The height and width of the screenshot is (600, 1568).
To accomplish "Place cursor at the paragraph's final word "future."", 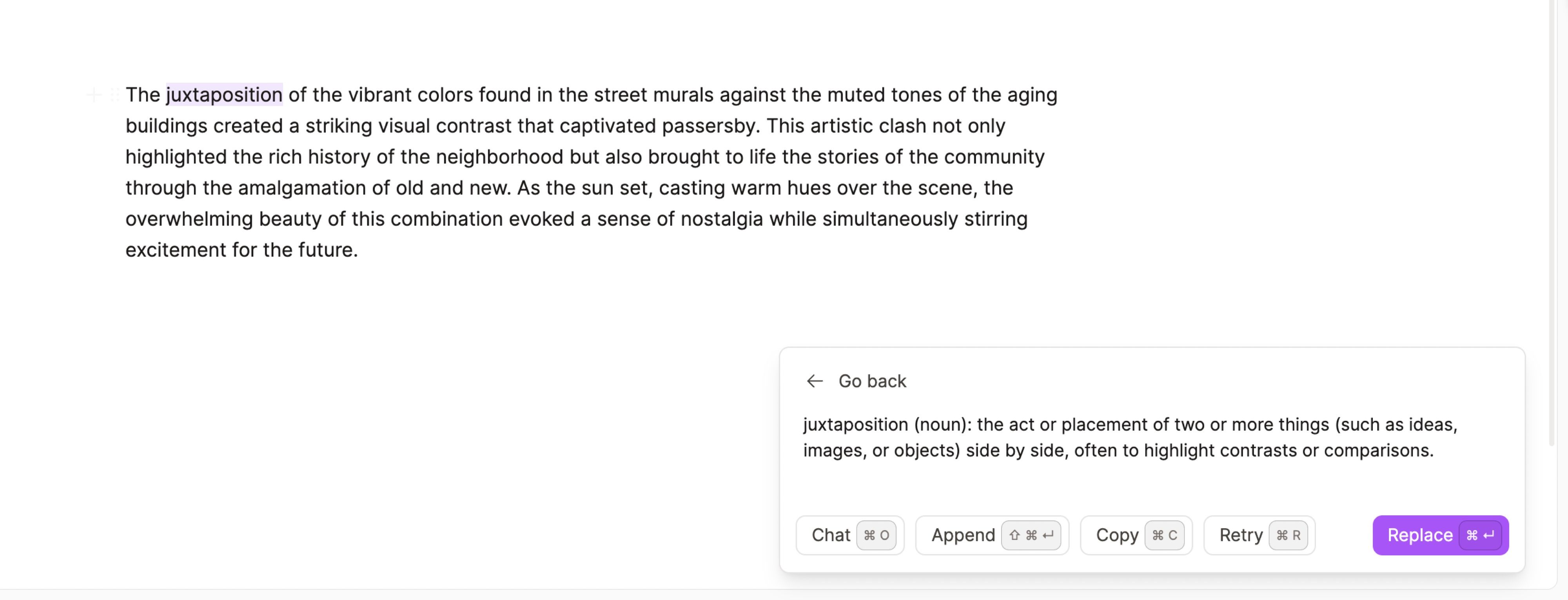I will [327, 250].
